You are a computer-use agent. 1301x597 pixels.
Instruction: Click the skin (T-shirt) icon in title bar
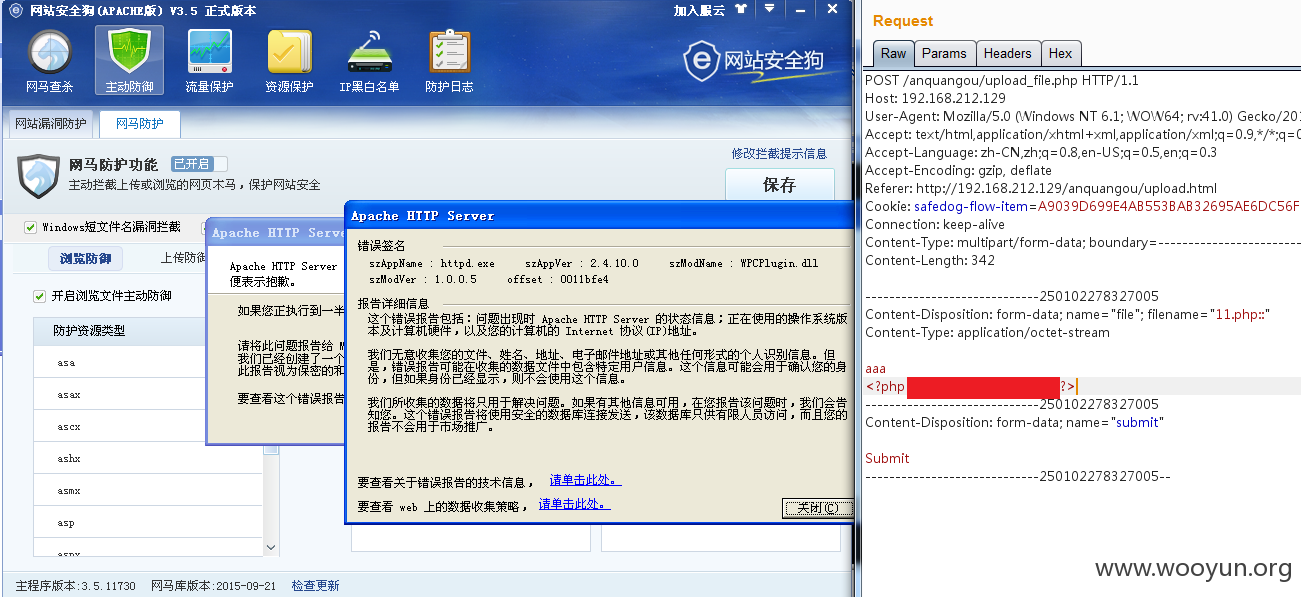coord(740,9)
